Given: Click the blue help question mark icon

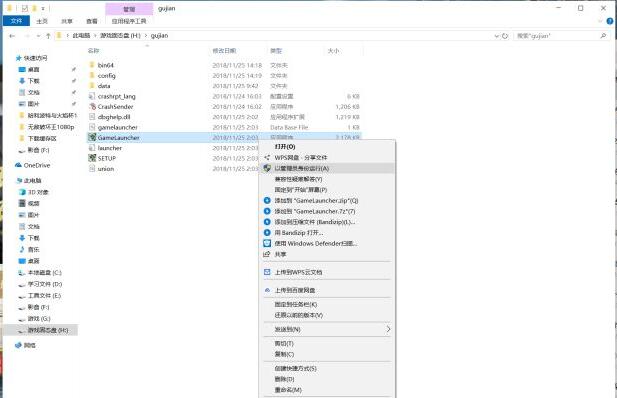Looking at the screenshot, I should point(610,21).
